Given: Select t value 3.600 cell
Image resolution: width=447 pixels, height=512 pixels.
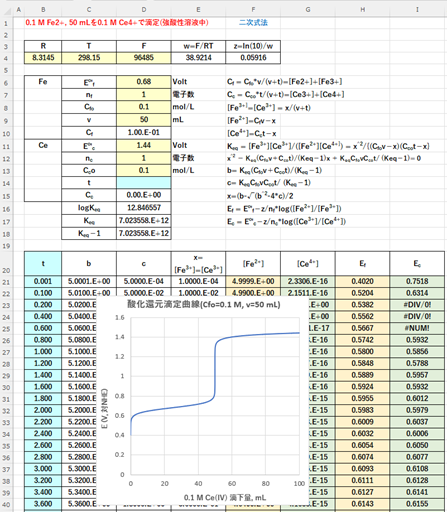Looking at the screenshot, I should coord(43,504).
